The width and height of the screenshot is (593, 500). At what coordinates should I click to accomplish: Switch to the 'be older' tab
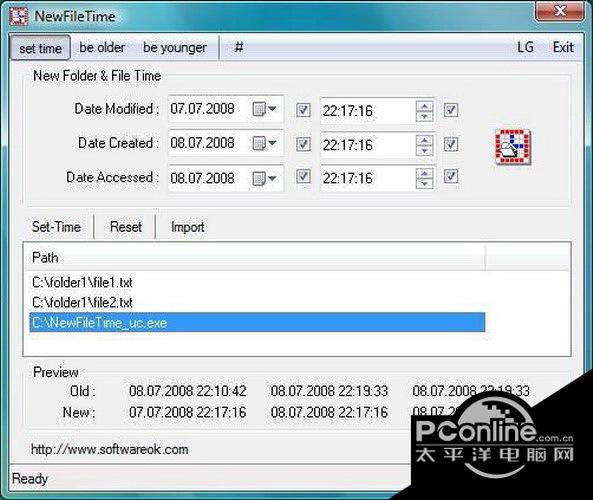click(102, 48)
